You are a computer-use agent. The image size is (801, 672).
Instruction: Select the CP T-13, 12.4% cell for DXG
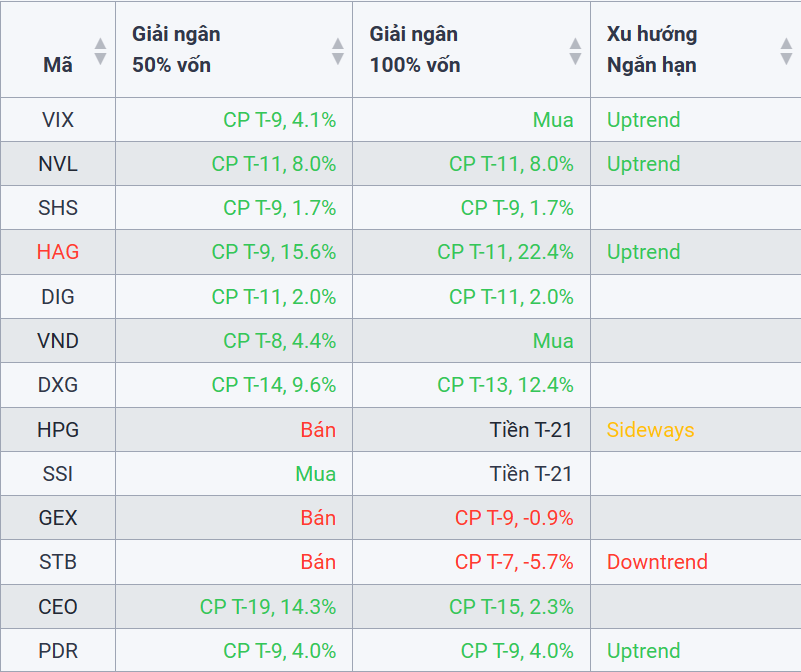coord(505,385)
